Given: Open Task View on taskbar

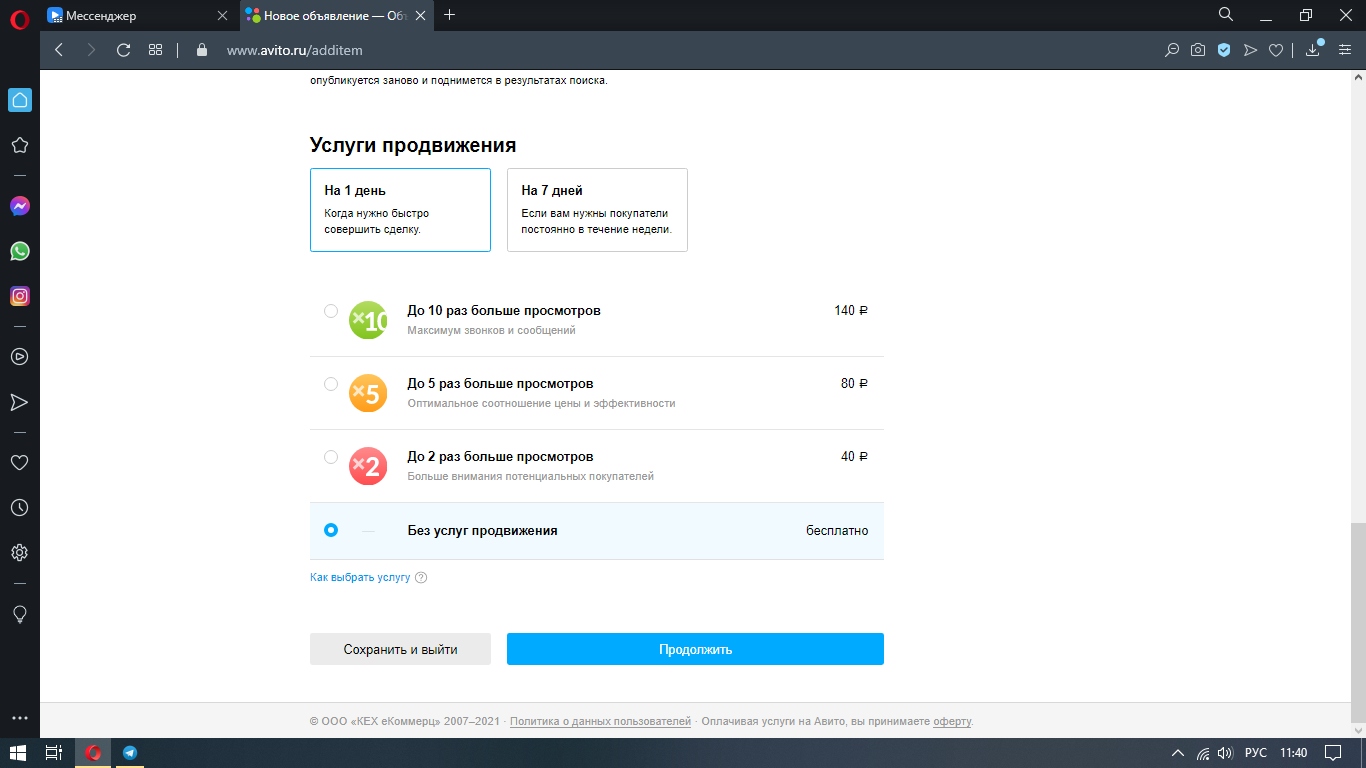Looking at the screenshot, I should tap(56, 753).
